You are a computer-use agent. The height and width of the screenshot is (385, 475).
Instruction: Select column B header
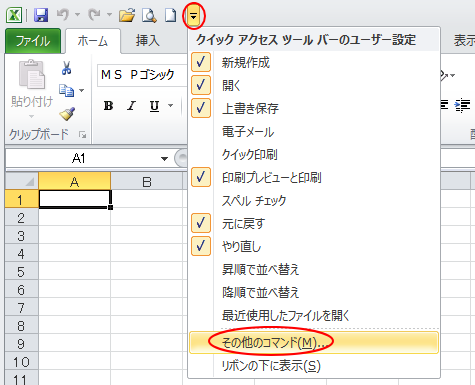pos(147,181)
